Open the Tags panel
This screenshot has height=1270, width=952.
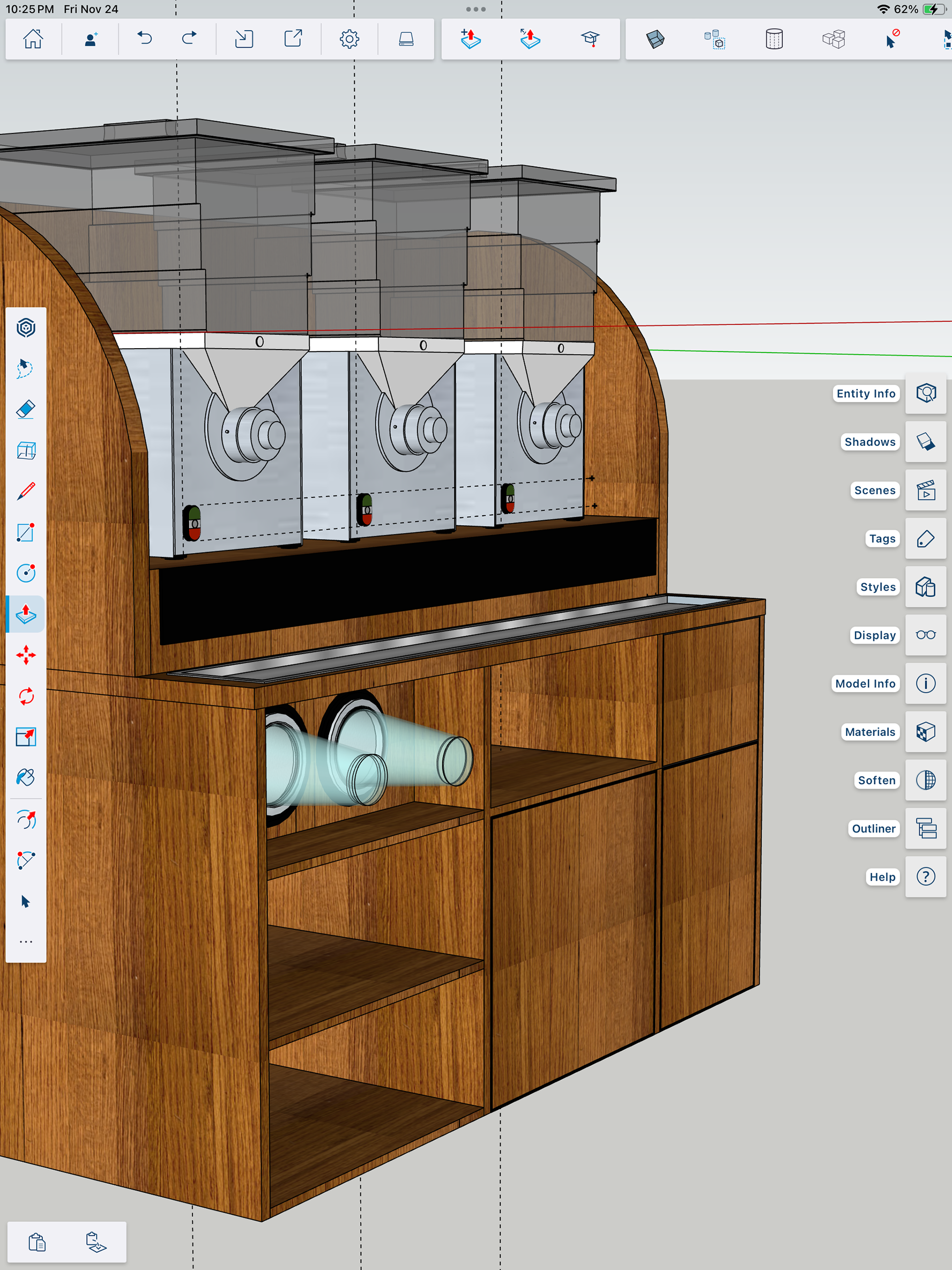(925, 539)
